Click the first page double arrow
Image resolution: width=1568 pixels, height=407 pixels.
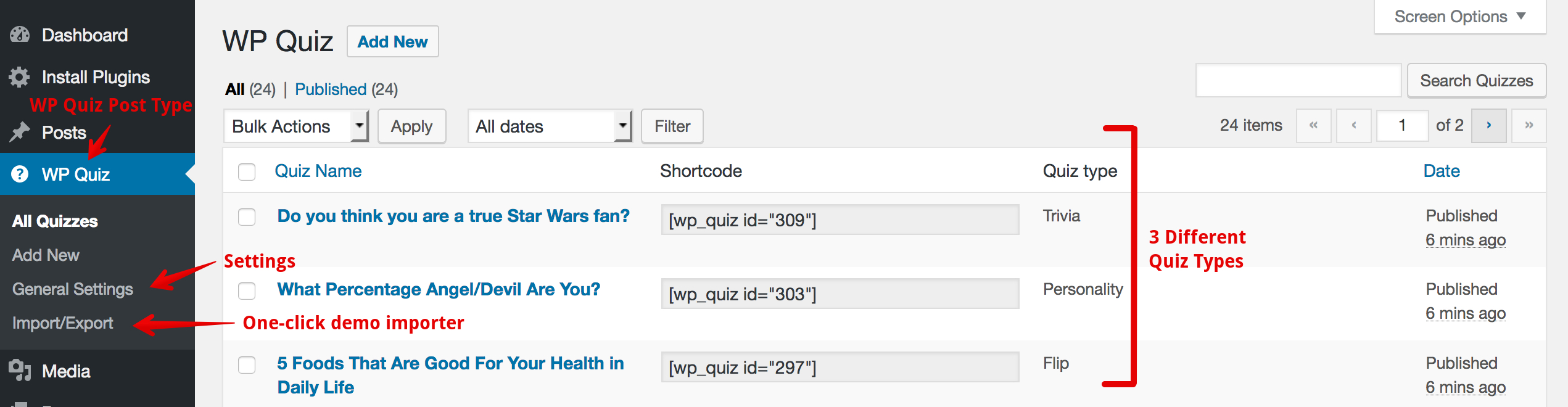(1314, 126)
